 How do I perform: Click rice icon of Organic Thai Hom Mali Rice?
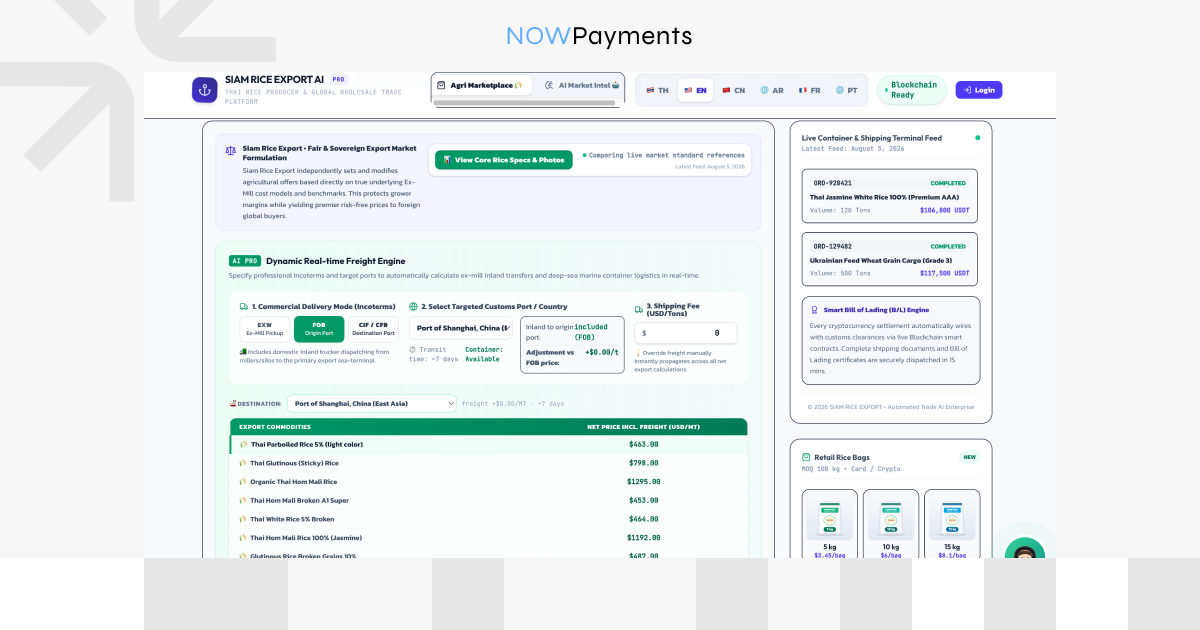243,482
